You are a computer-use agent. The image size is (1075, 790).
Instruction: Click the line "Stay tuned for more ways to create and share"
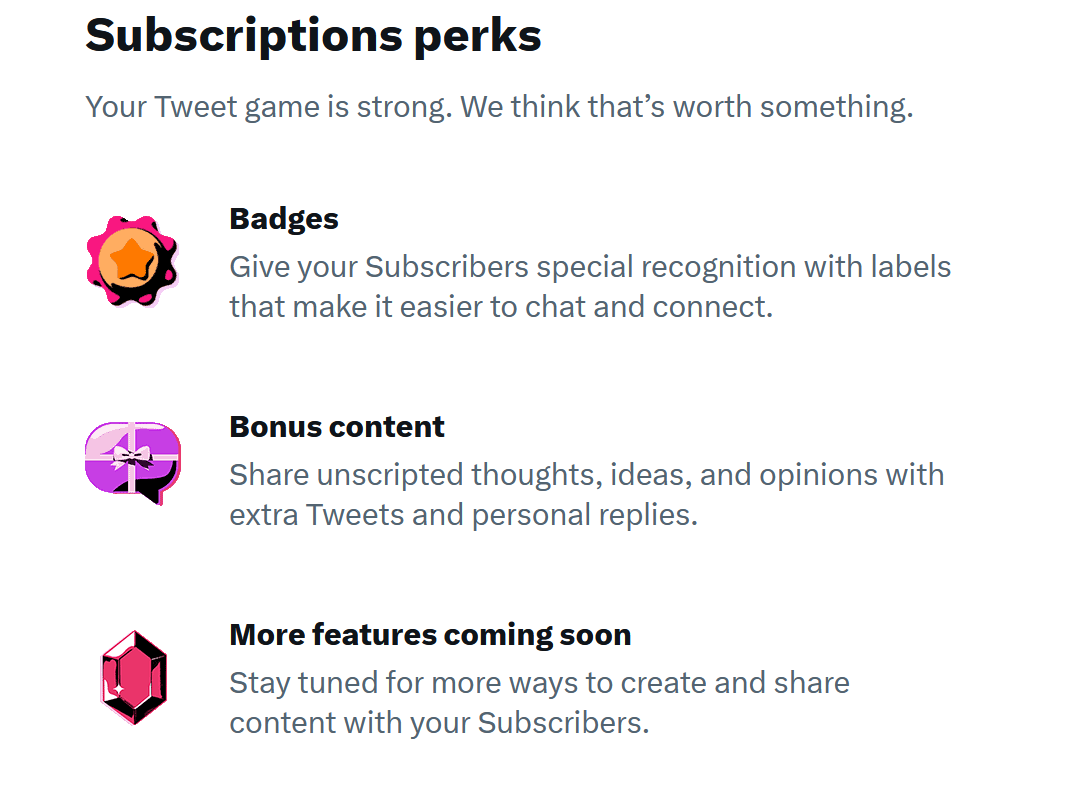click(x=540, y=684)
